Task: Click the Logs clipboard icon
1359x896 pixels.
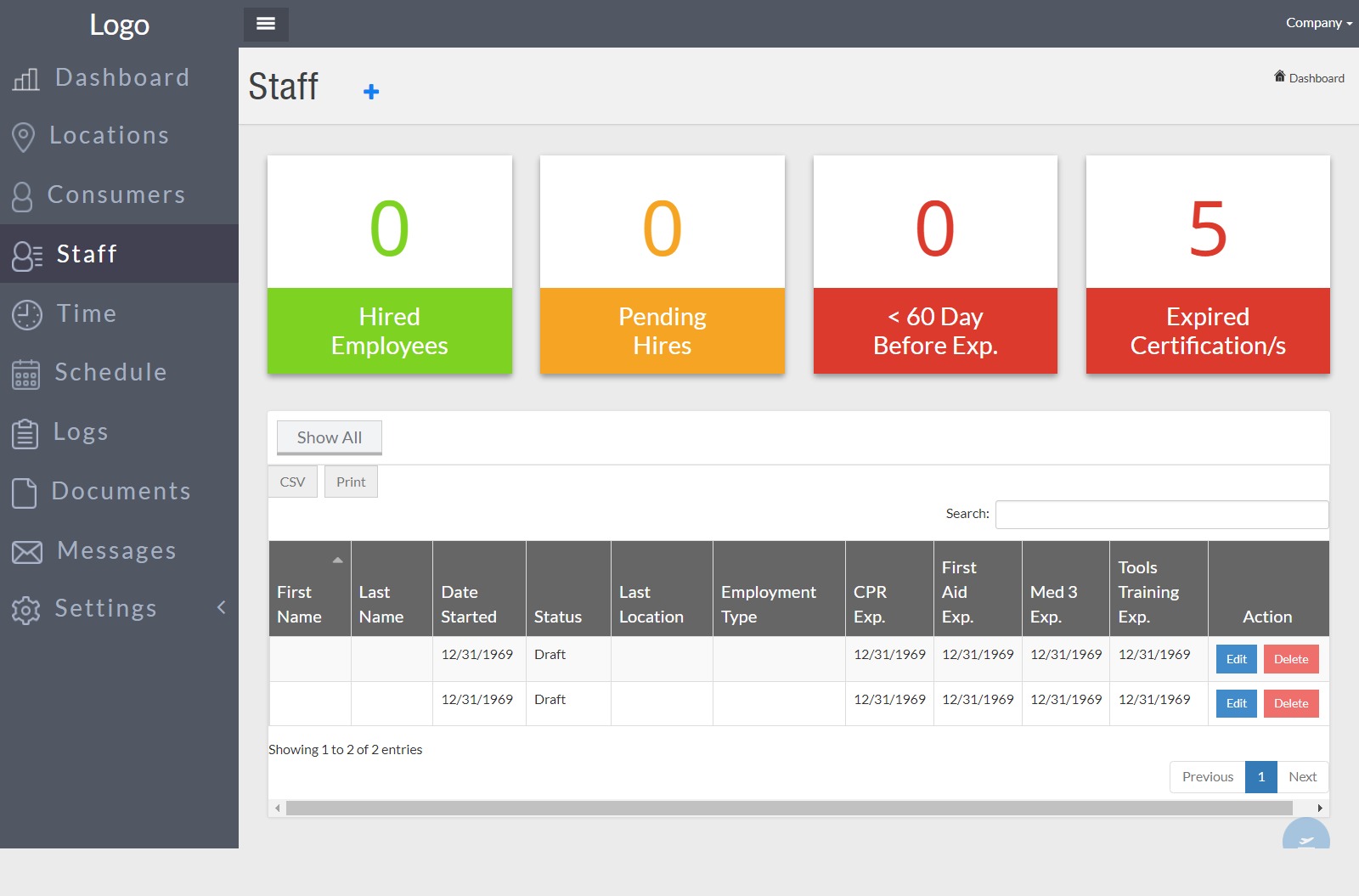Action: (x=25, y=433)
